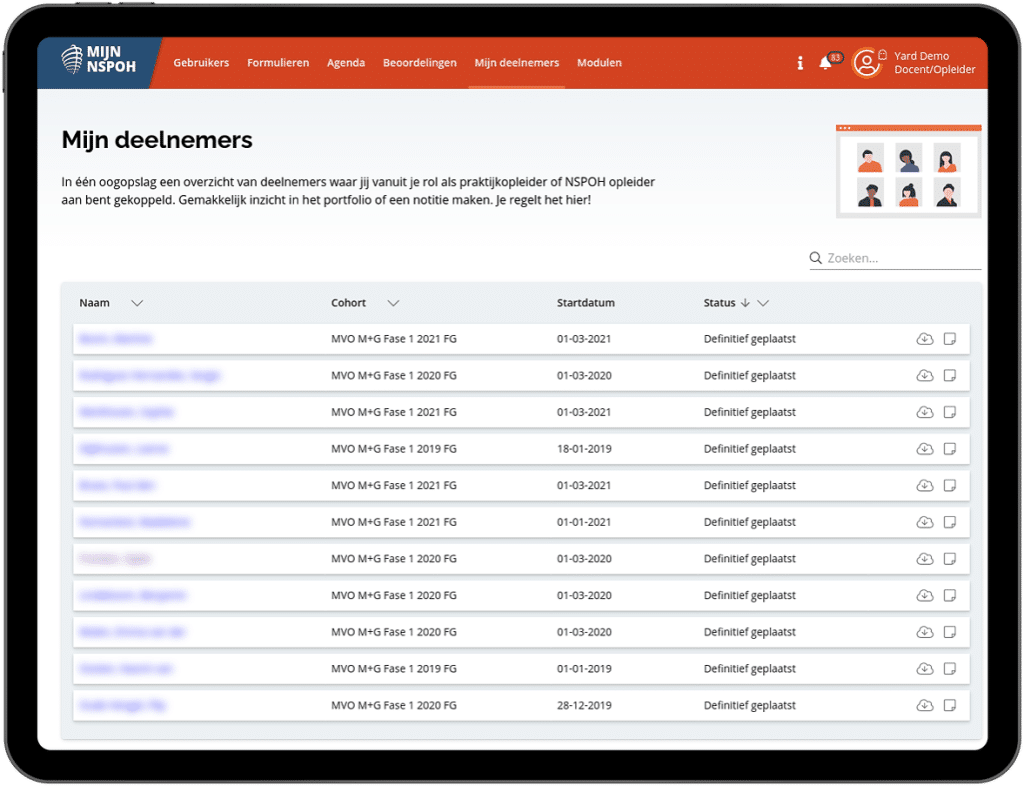Go to the Beoordelingen tab
Image resolution: width=1024 pixels, height=786 pixels.
pyautogui.click(x=419, y=63)
